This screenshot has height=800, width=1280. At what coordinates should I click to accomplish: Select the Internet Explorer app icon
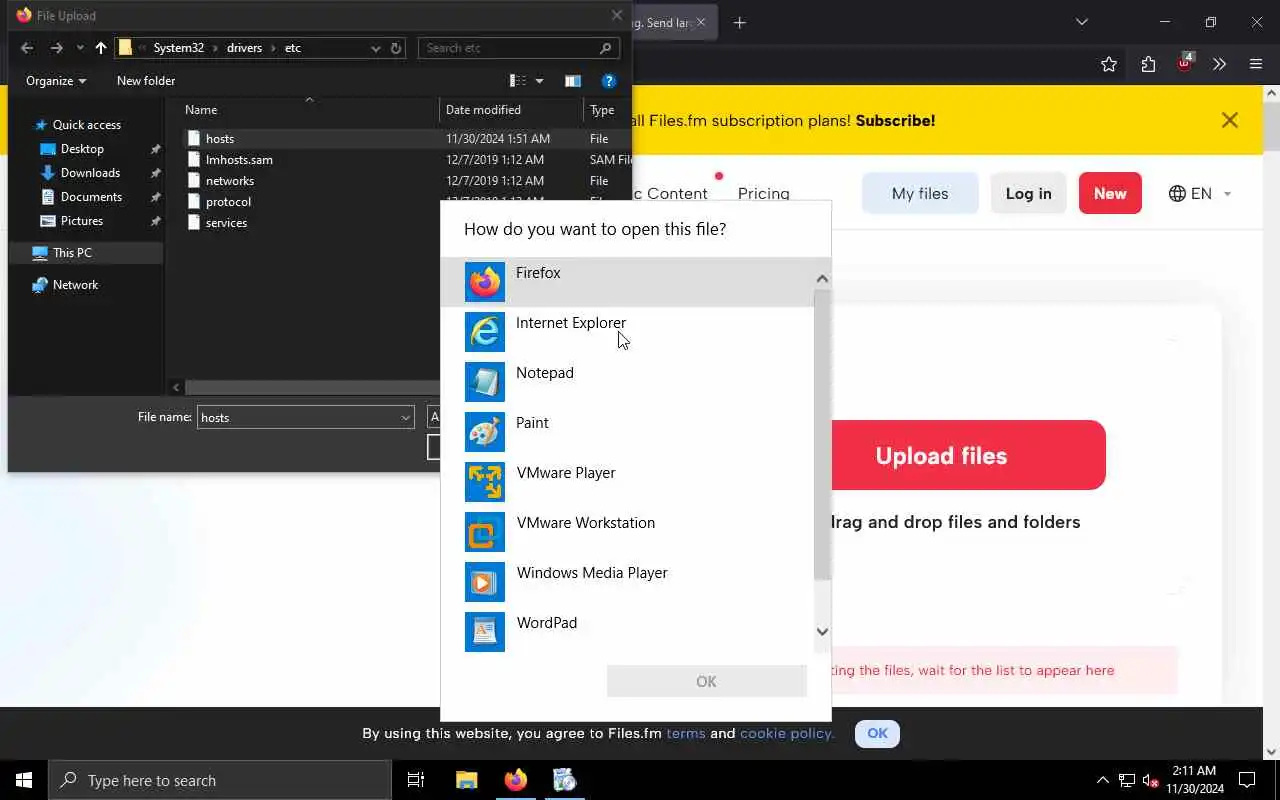tap(485, 332)
